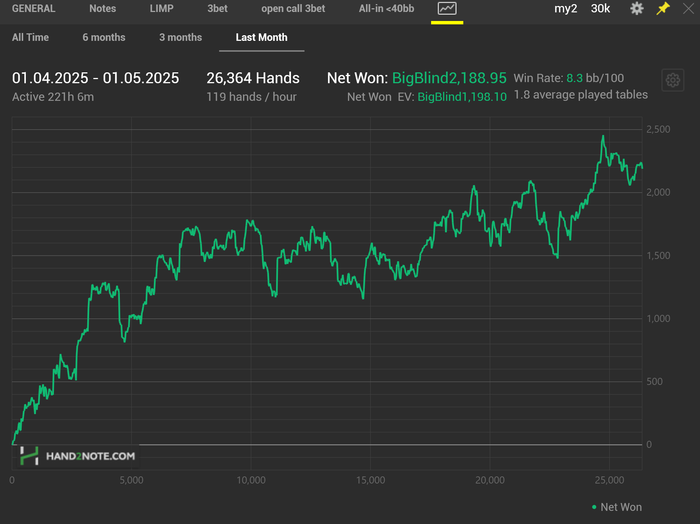Open chart settings gear beside Win Rate
Viewport: 700px width, 524px height.
673,80
